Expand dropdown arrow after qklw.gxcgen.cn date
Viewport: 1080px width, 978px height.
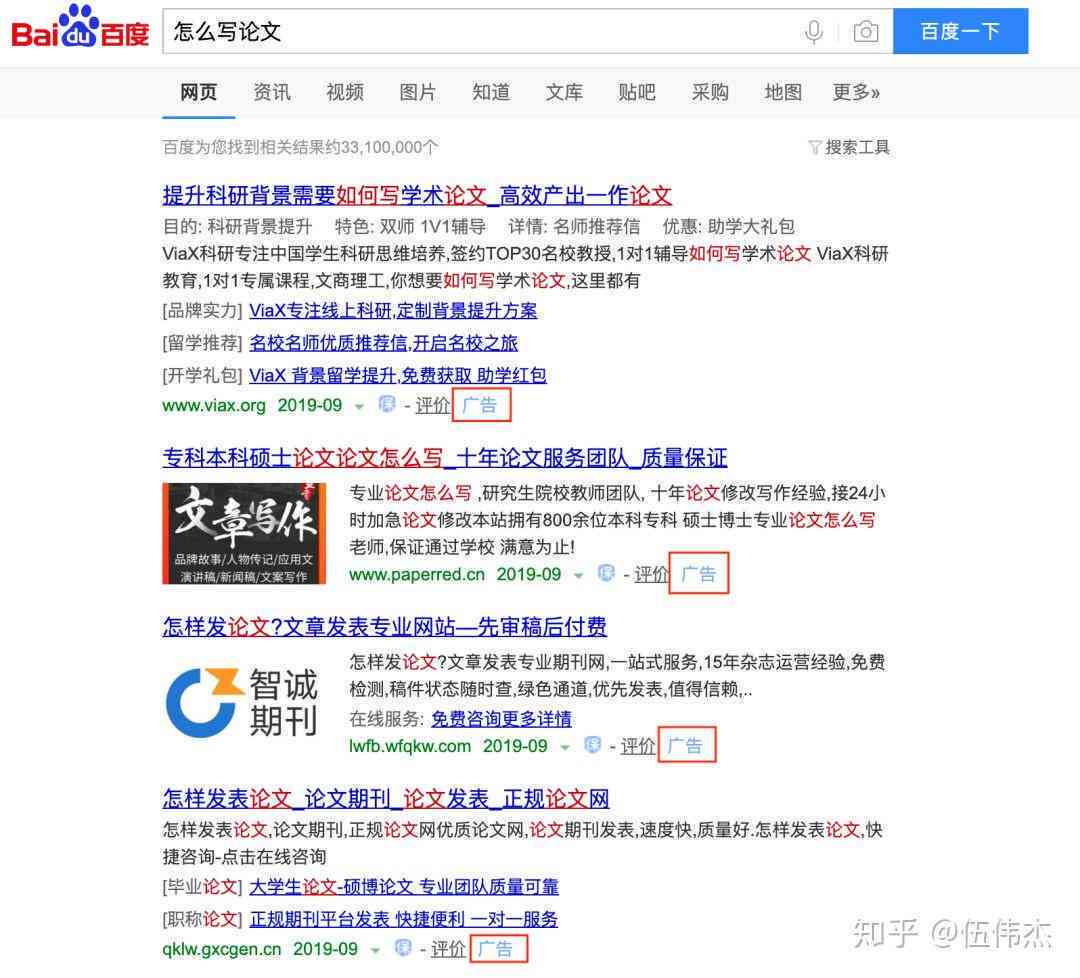tap(375, 950)
